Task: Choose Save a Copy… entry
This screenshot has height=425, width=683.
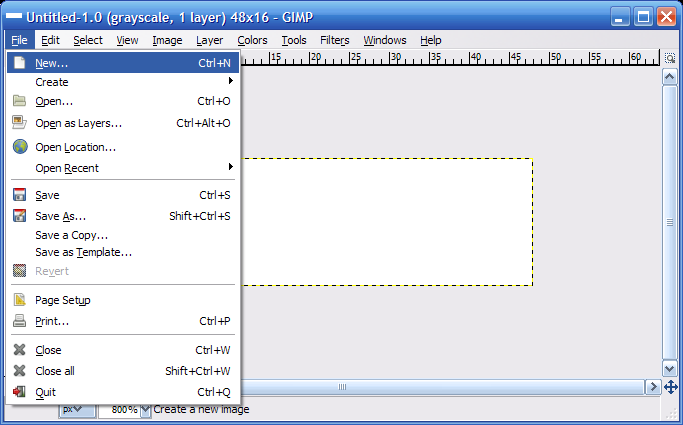Action: point(123,235)
